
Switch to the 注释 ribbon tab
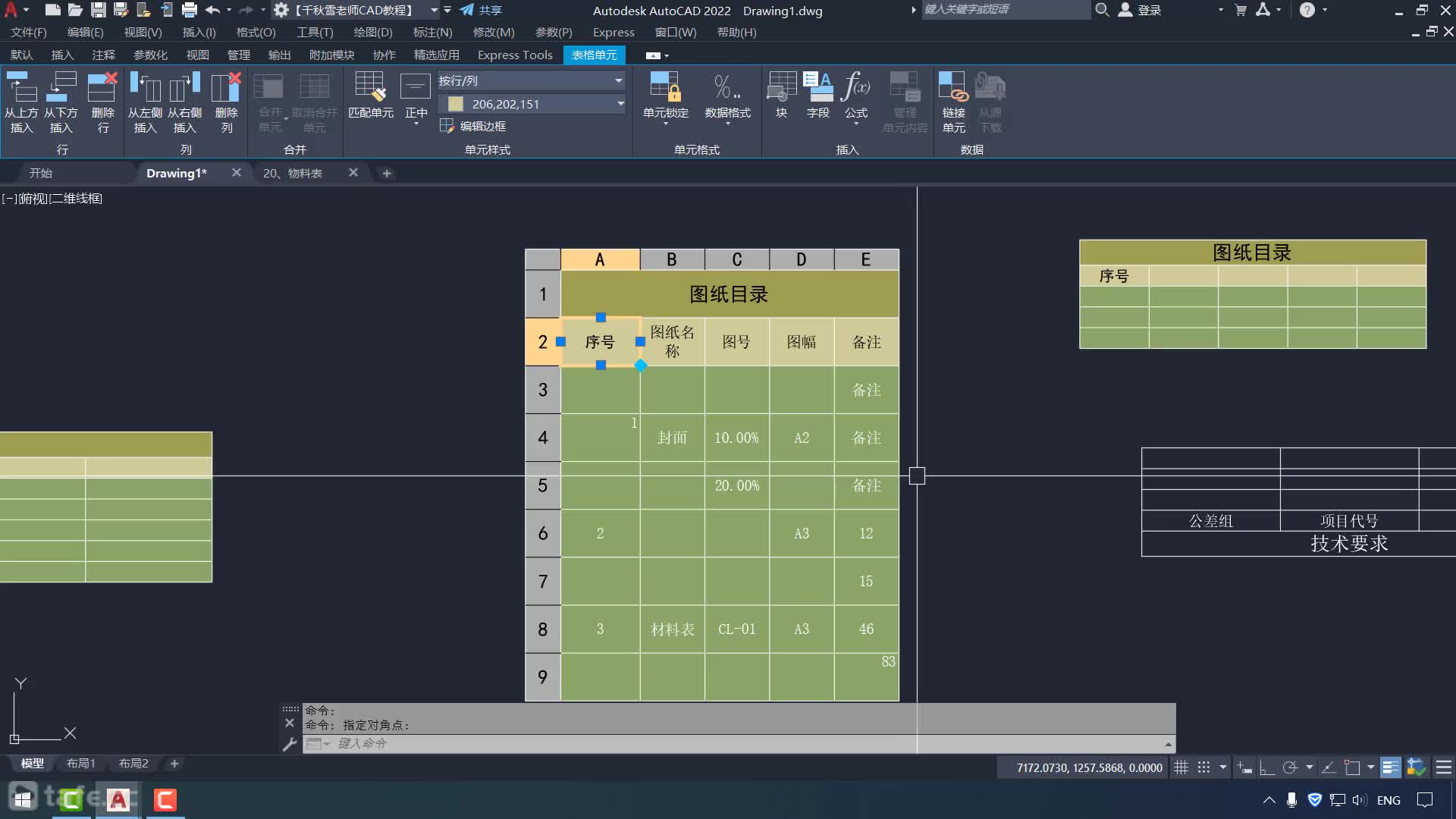[x=103, y=55]
